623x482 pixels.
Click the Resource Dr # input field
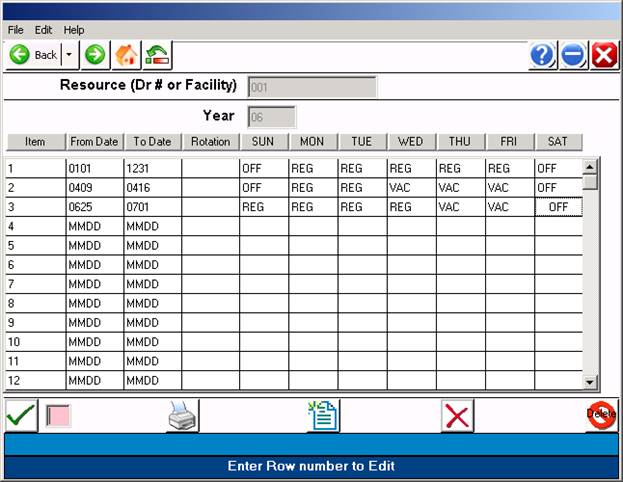[311, 87]
